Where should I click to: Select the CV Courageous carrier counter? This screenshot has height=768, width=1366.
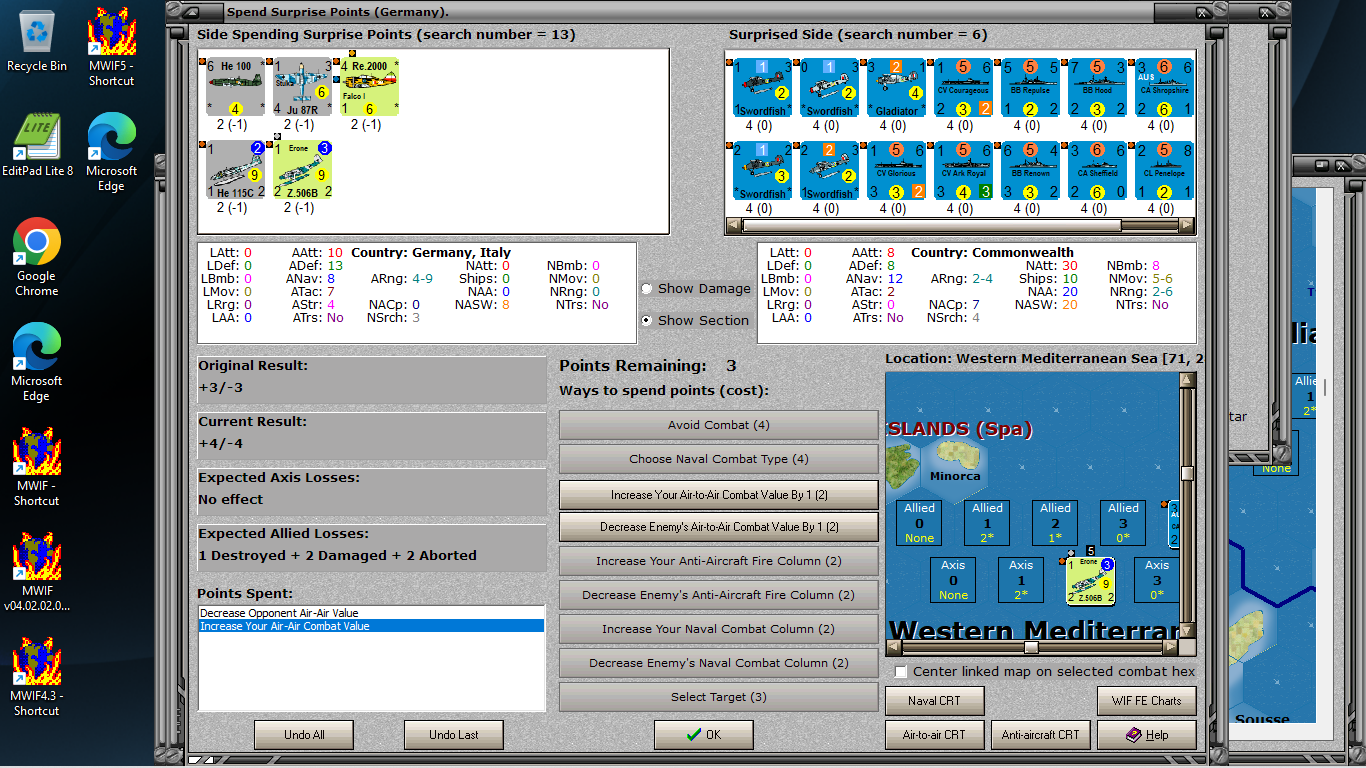[x=963, y=87]
